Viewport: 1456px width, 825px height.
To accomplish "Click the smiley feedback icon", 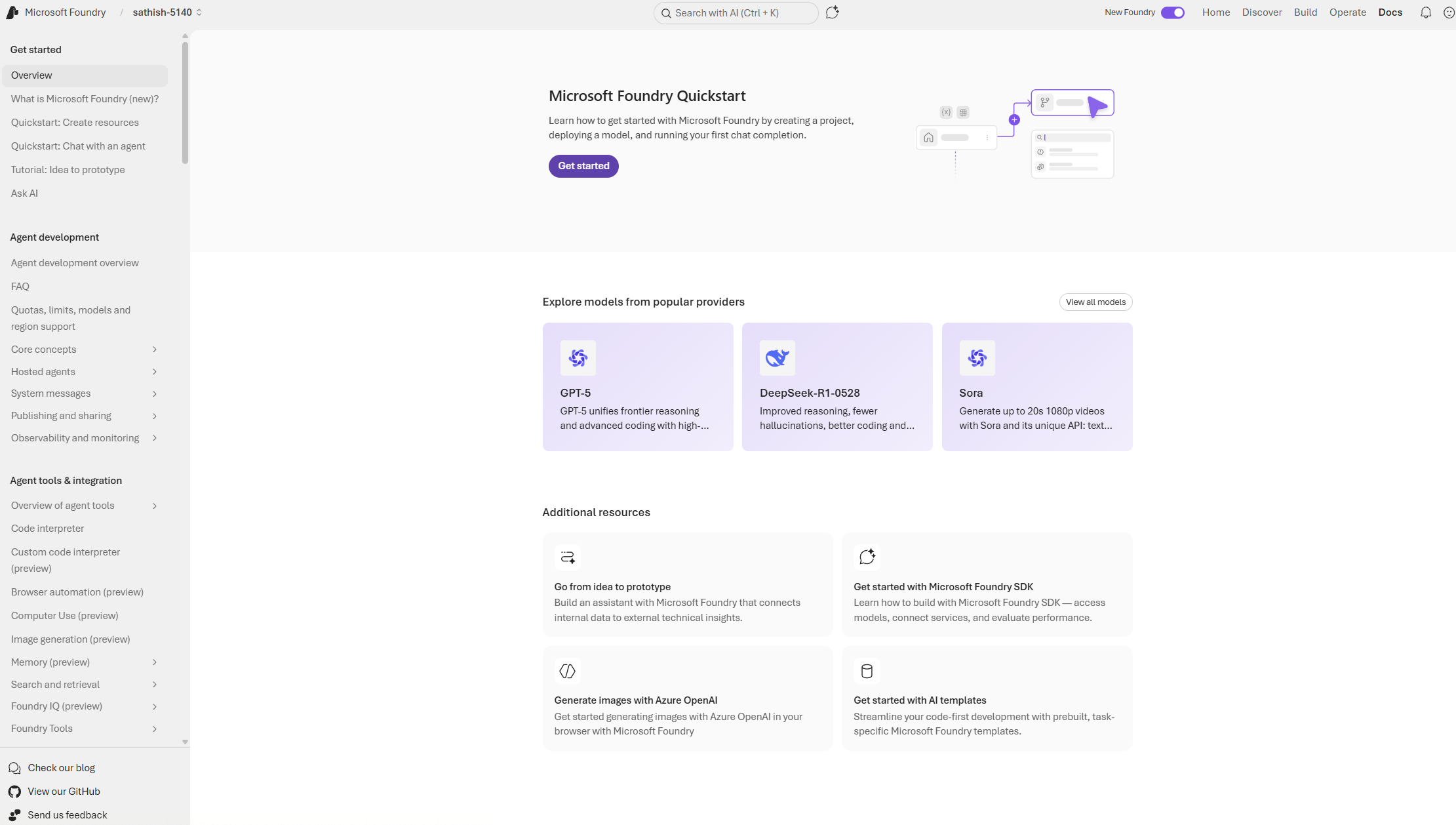I will click(x=1449, y=12).
